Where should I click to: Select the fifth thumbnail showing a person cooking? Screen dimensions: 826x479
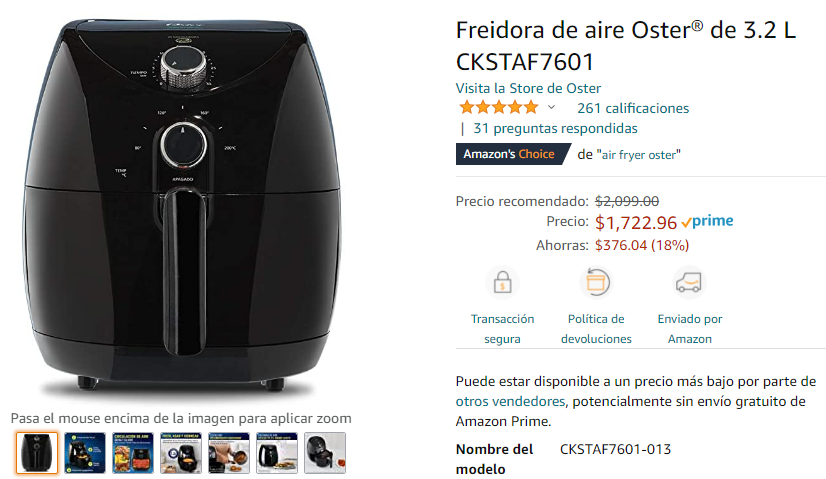coord(229,453)
